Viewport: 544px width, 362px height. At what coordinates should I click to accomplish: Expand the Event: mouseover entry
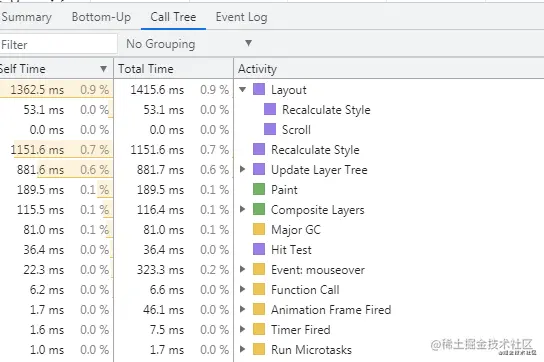click(243, 269)
